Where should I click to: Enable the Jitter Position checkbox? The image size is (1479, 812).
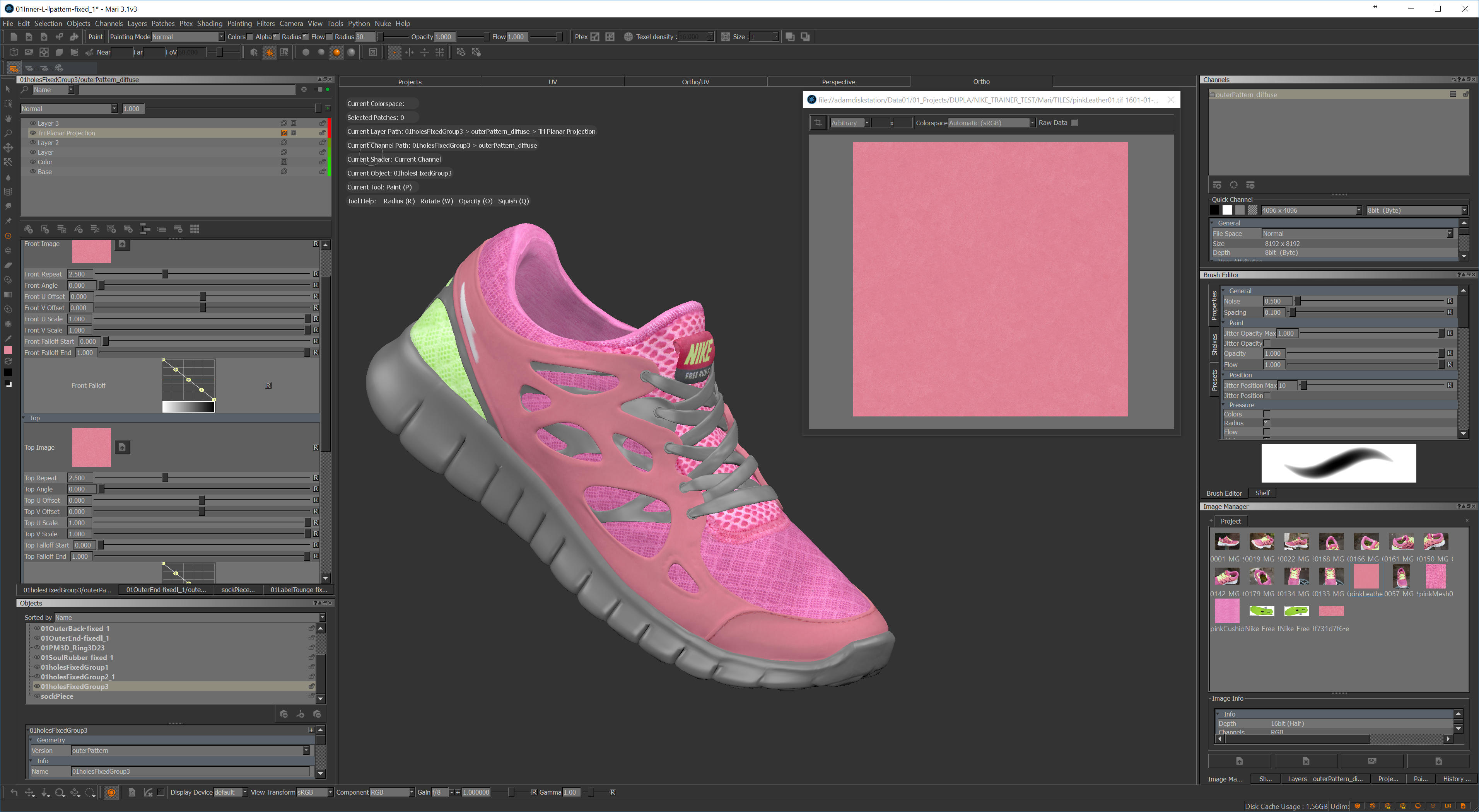pos(1267,396)
